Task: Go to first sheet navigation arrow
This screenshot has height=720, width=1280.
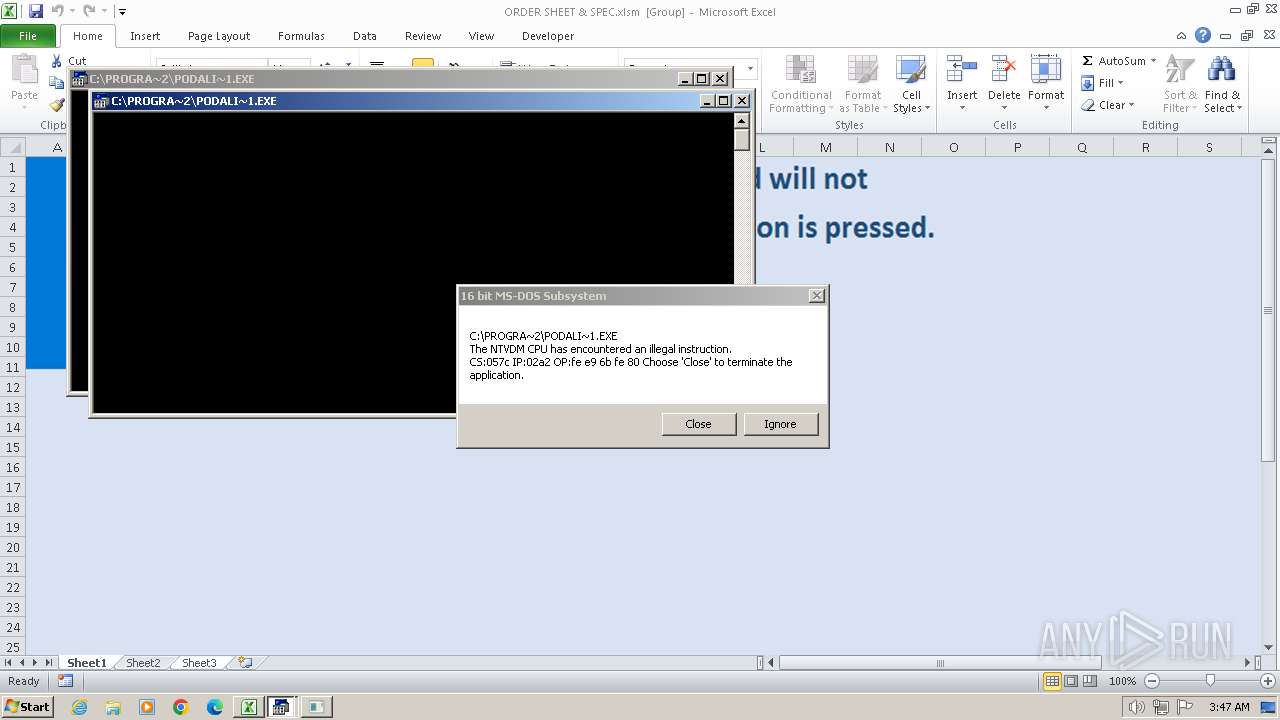Action: coord(8,663)
